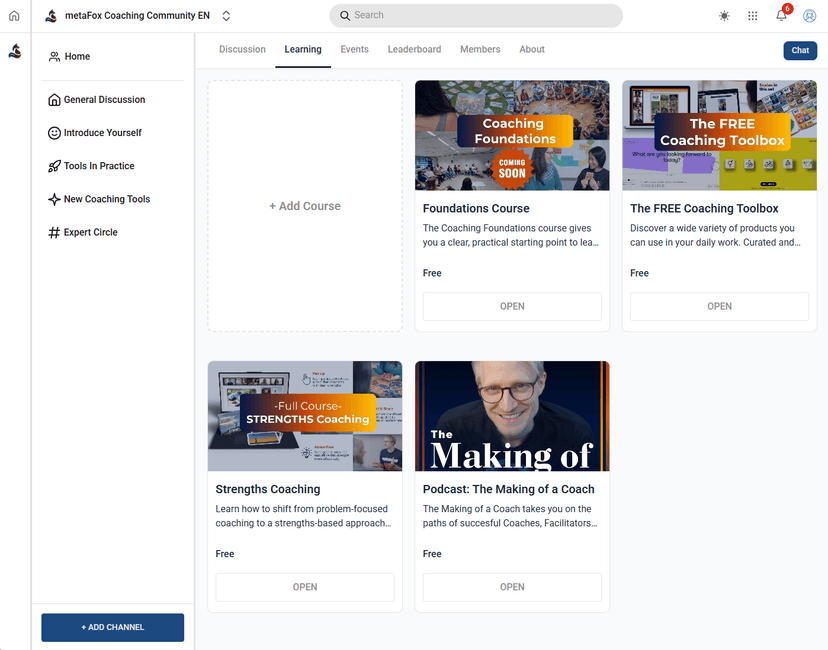Toggle the light/dark theme sun icon
Viewport: 828px width, 650px height.
tap(724, 16)
